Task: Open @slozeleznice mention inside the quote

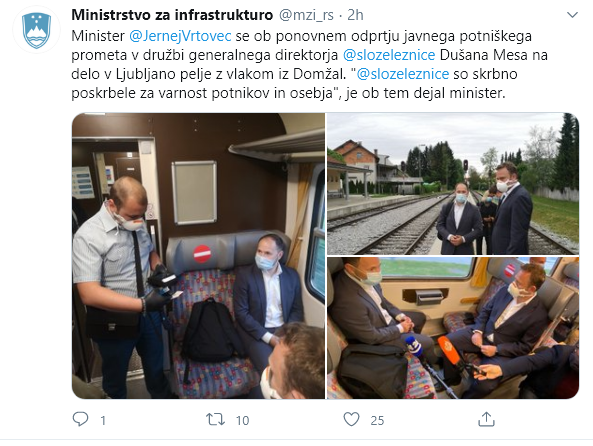Action: (x=403, y=74)
